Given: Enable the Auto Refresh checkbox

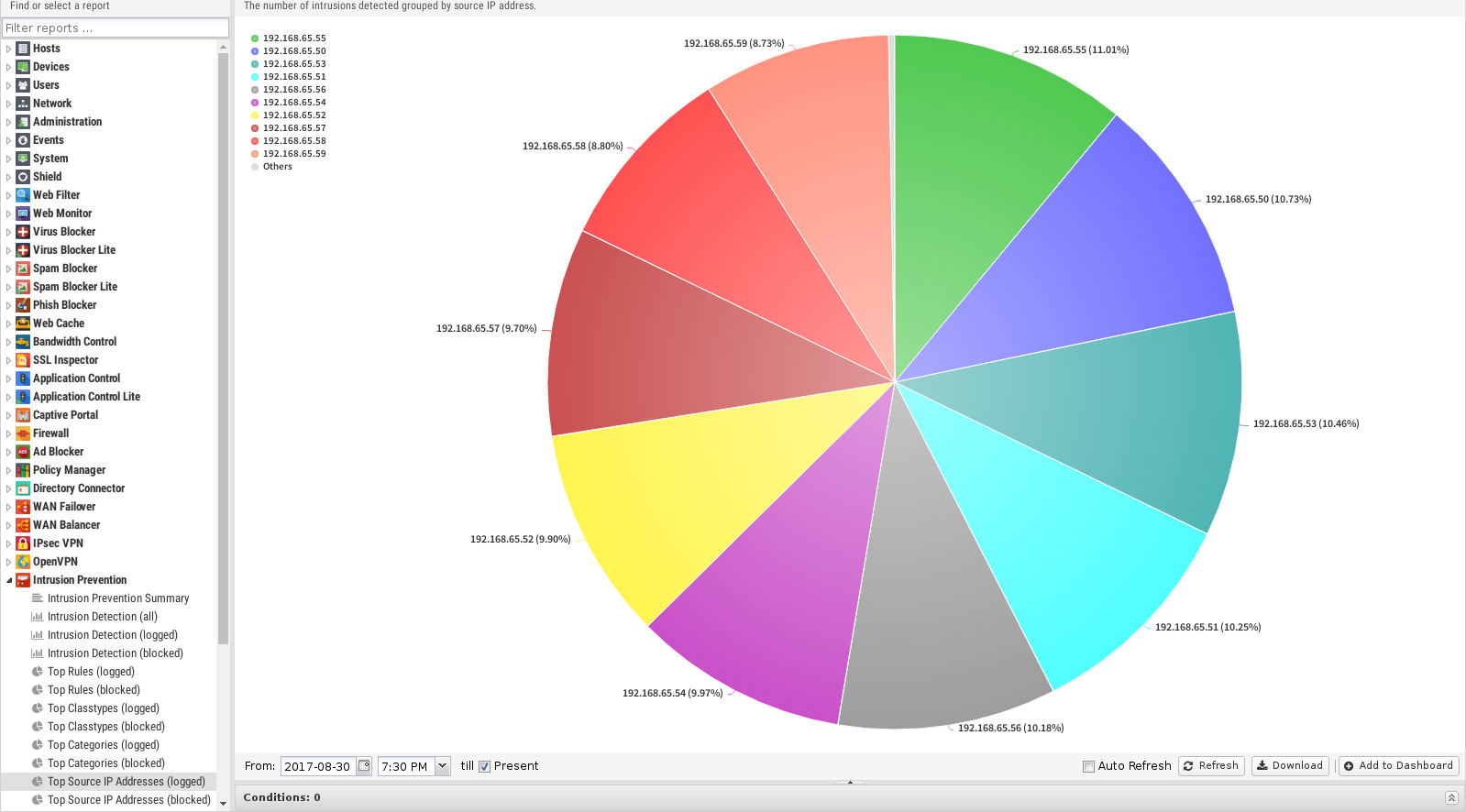Looking at the screenshot, I should click(1088, 766).
